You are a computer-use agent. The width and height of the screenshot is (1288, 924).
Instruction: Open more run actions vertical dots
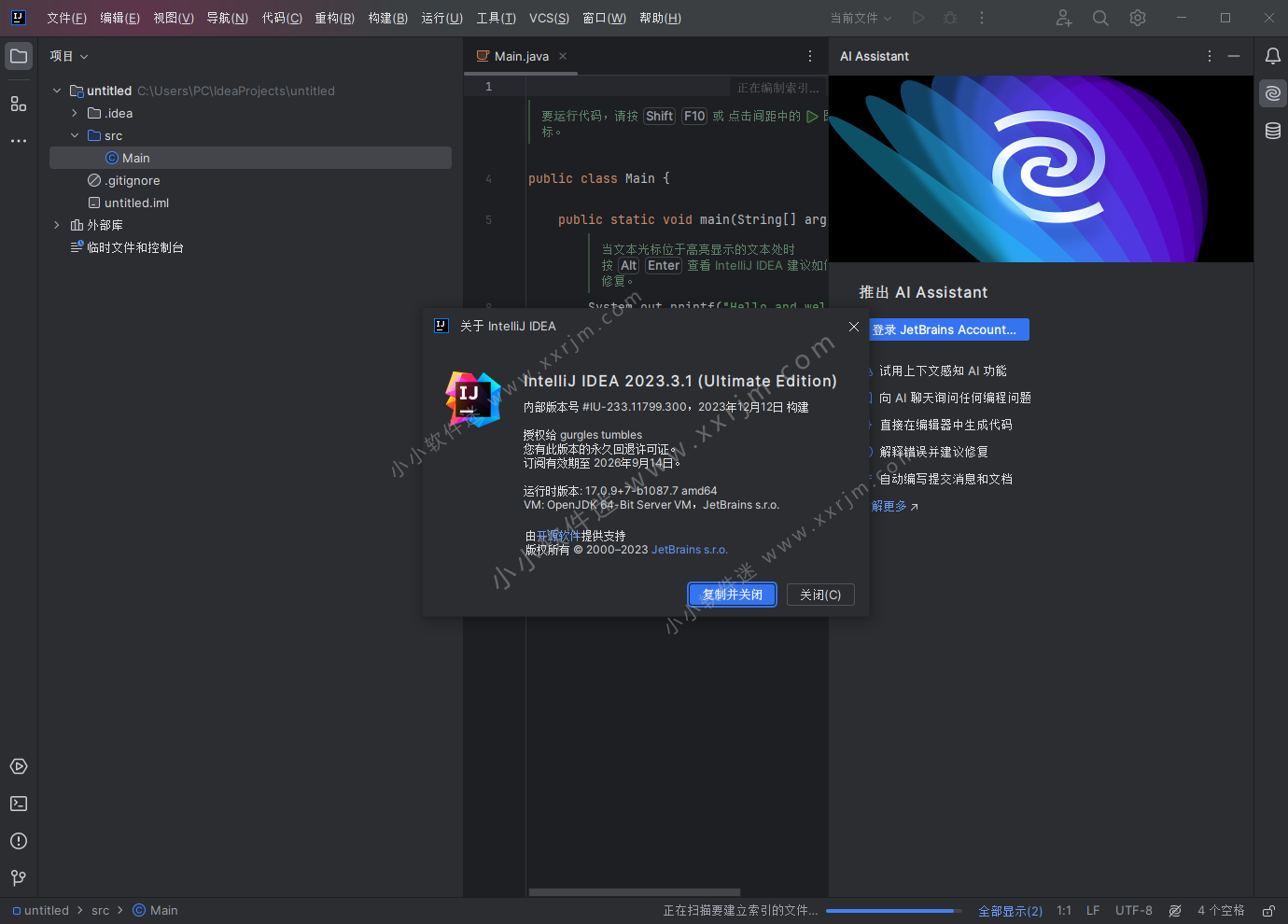(982, 18)
